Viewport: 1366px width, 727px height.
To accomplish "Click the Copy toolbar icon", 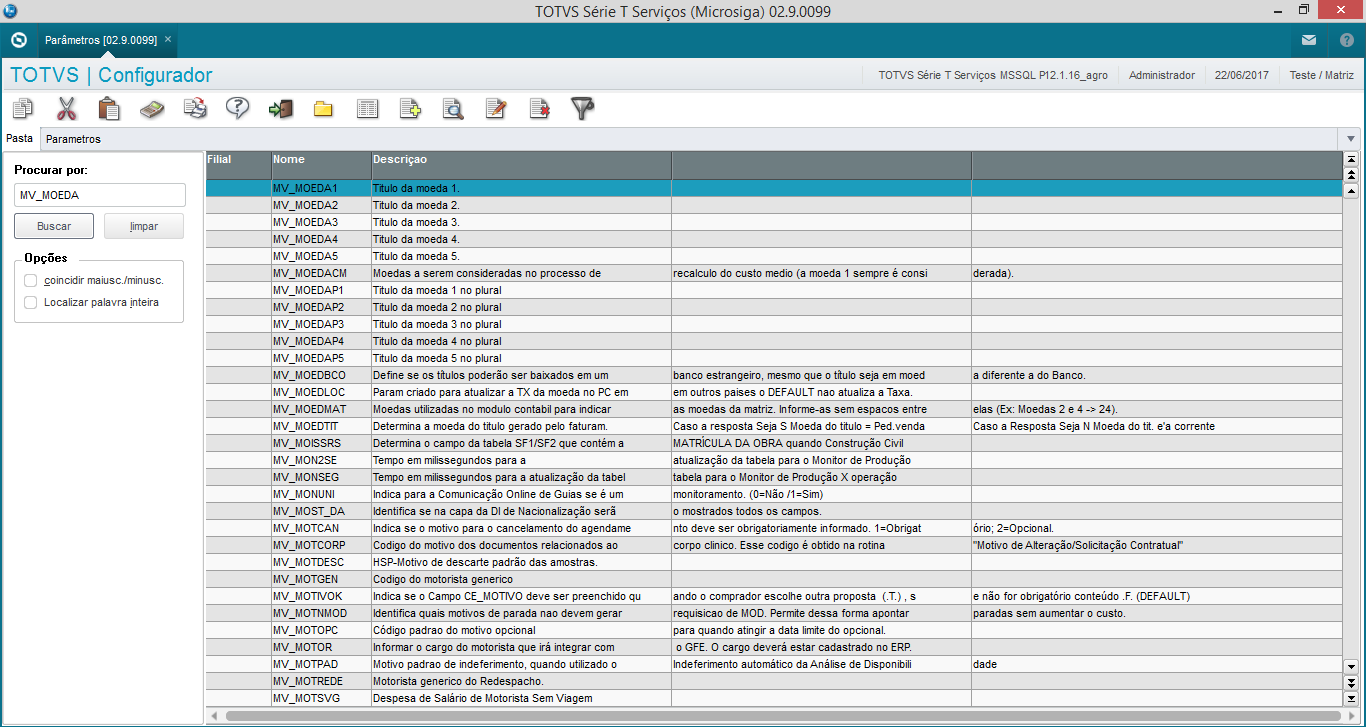I will (23, 108).
